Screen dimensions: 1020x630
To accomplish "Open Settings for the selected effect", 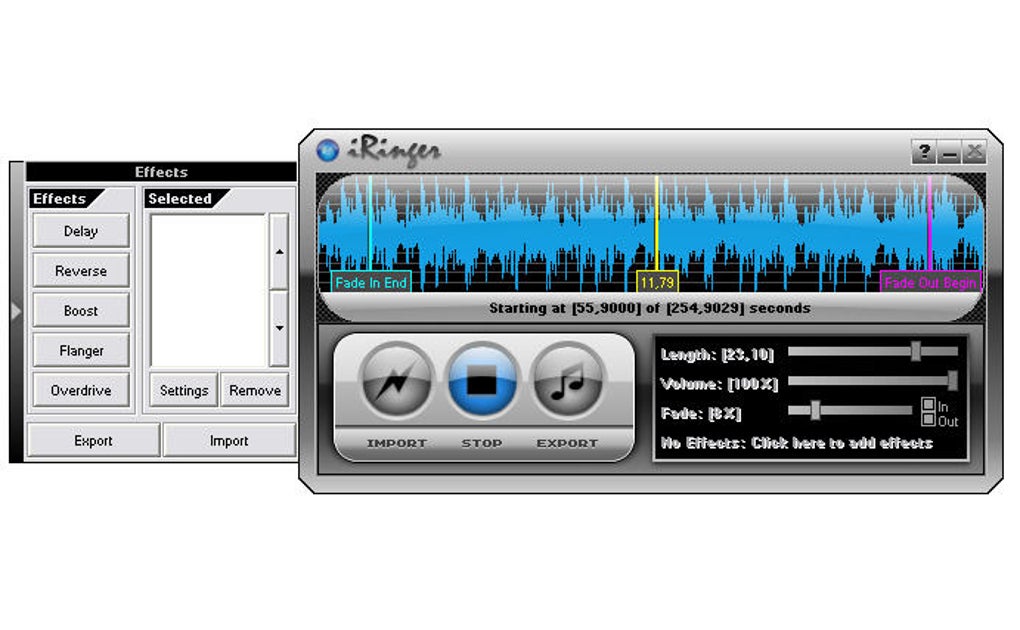I will click(x=184, y=390).
